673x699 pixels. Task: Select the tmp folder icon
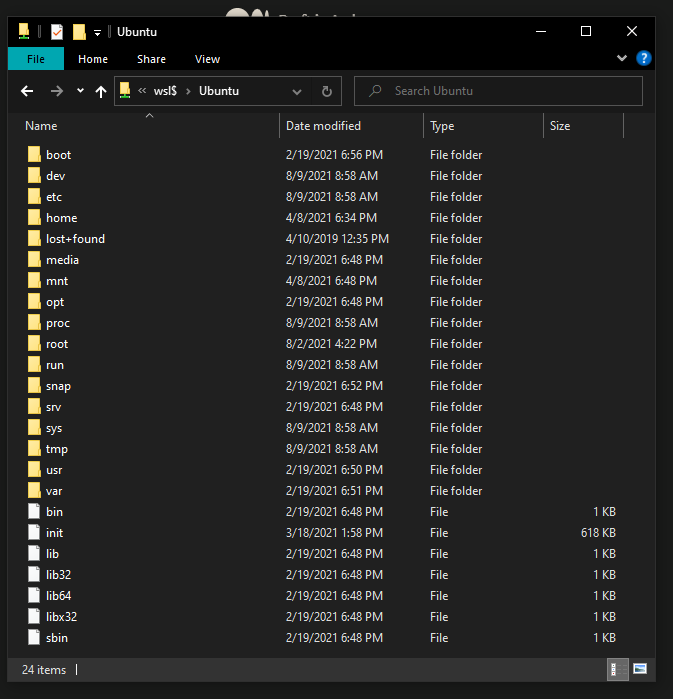coord(34,448)
